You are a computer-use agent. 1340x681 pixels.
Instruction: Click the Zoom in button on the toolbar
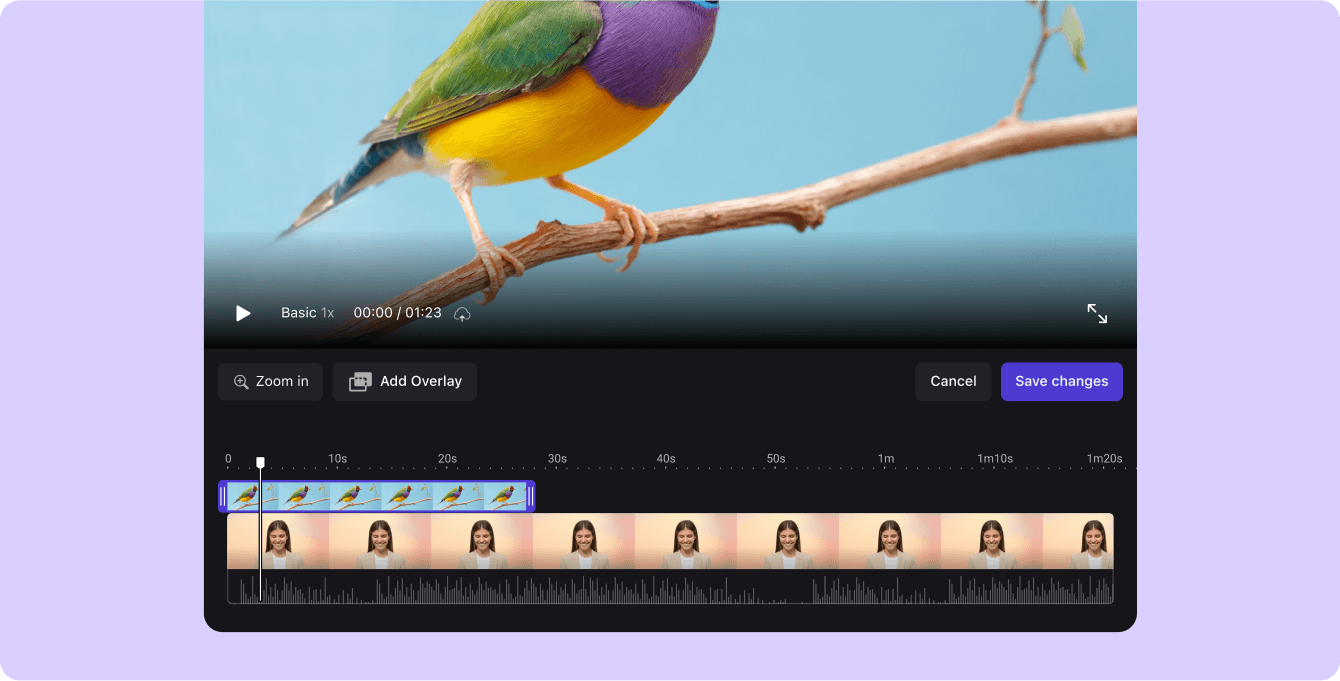click(270, 381)
